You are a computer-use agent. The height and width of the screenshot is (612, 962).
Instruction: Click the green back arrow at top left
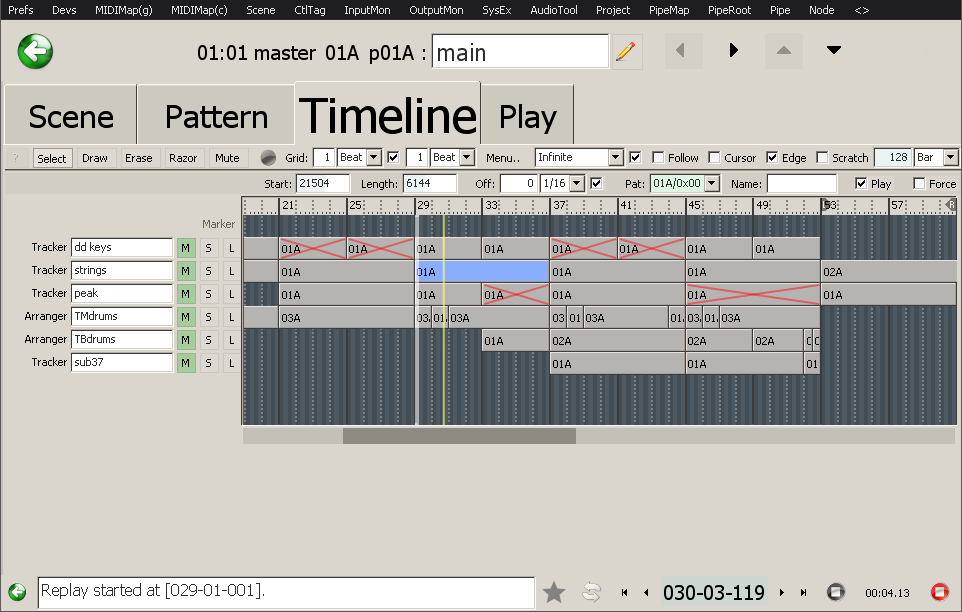35,50
